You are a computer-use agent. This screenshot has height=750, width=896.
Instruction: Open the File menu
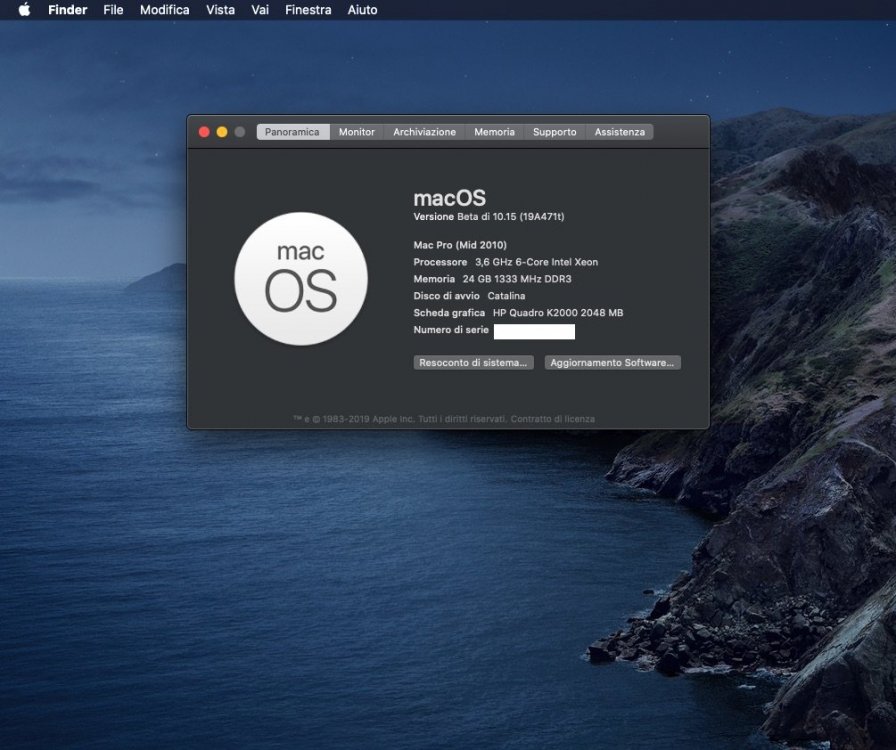click(x=113, y=10)
